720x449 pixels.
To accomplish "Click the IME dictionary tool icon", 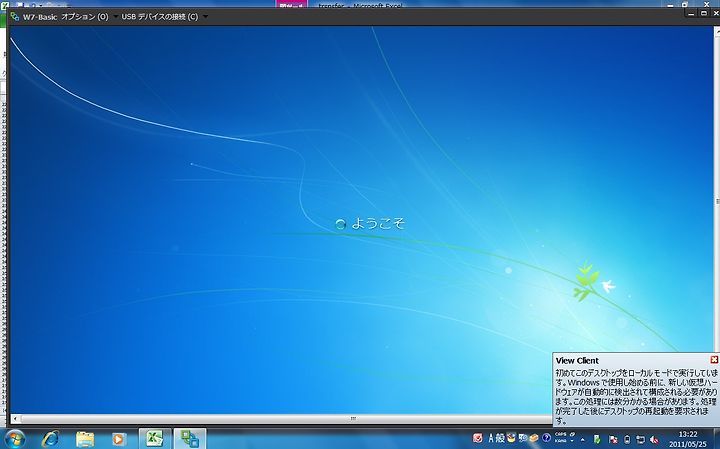I will (x=523, y=438).
